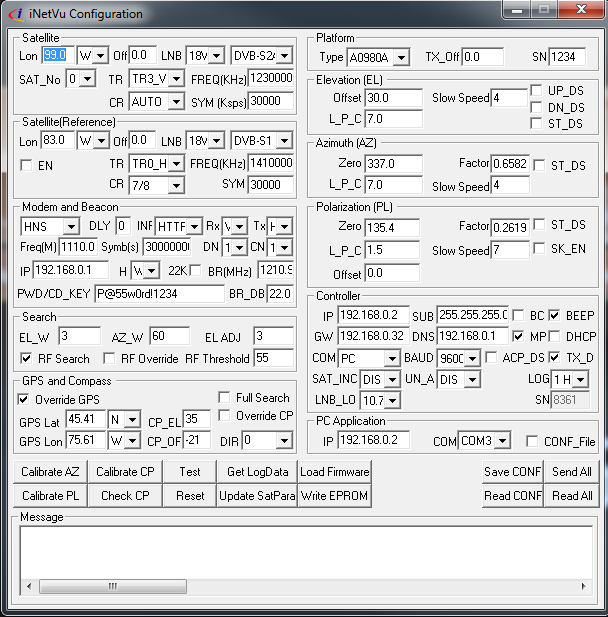Click the Calibrate CP button
The height and width of the screenshot is (617, 608).
(125, 471)
